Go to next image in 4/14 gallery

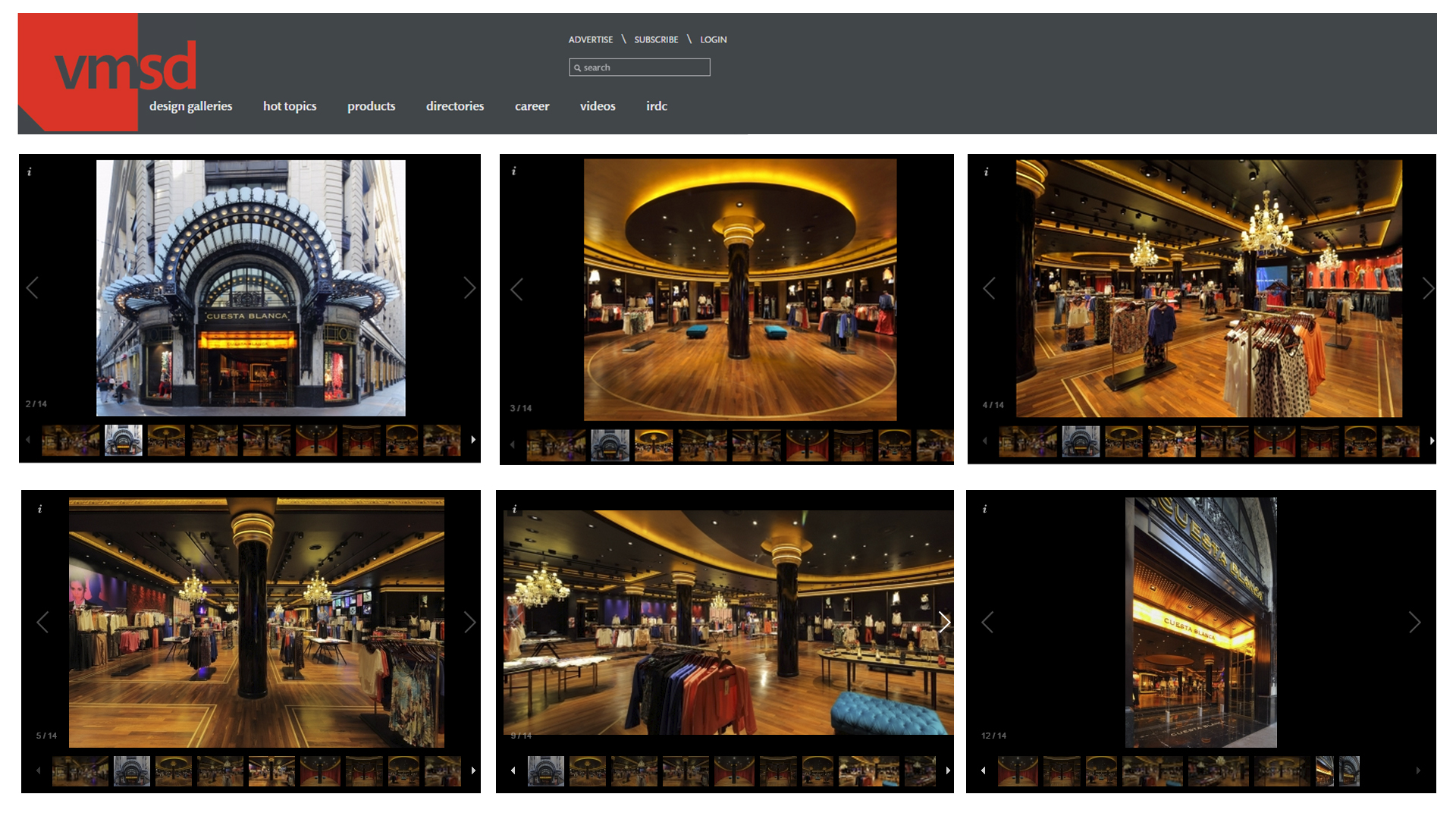1428,288
